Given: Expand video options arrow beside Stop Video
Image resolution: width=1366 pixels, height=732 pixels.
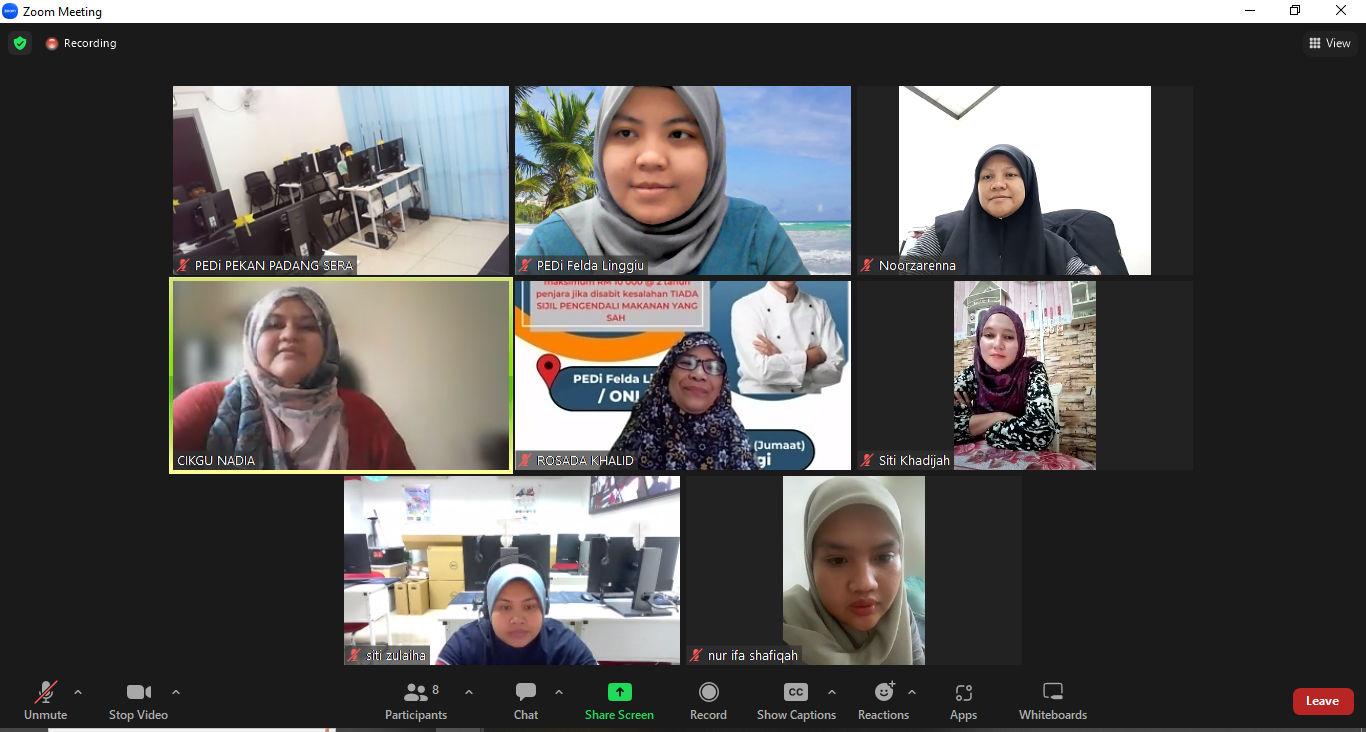Looking at the screenshot, I should click(176, 692).
